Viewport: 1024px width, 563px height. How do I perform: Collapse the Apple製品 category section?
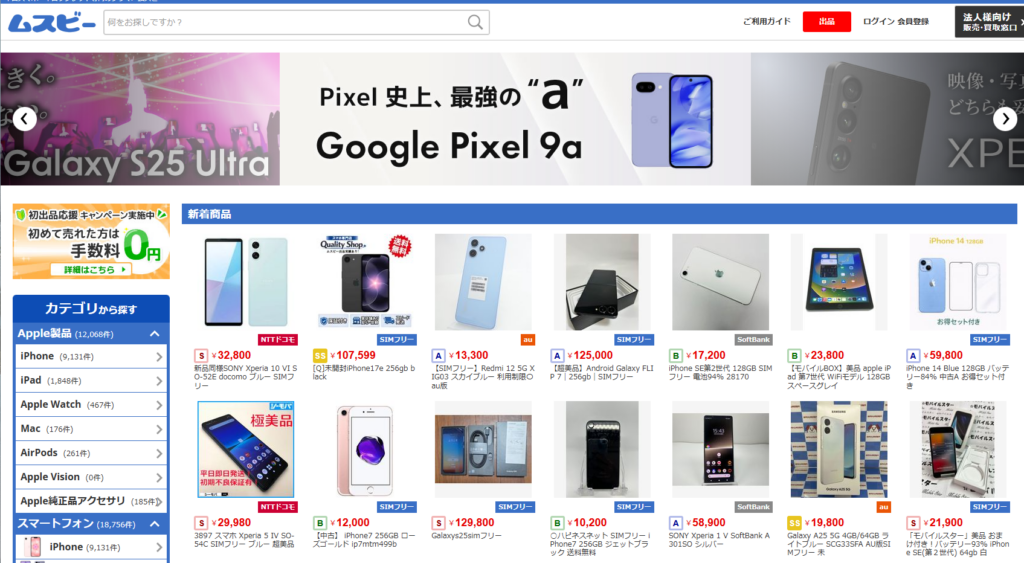tap(155, 334)
